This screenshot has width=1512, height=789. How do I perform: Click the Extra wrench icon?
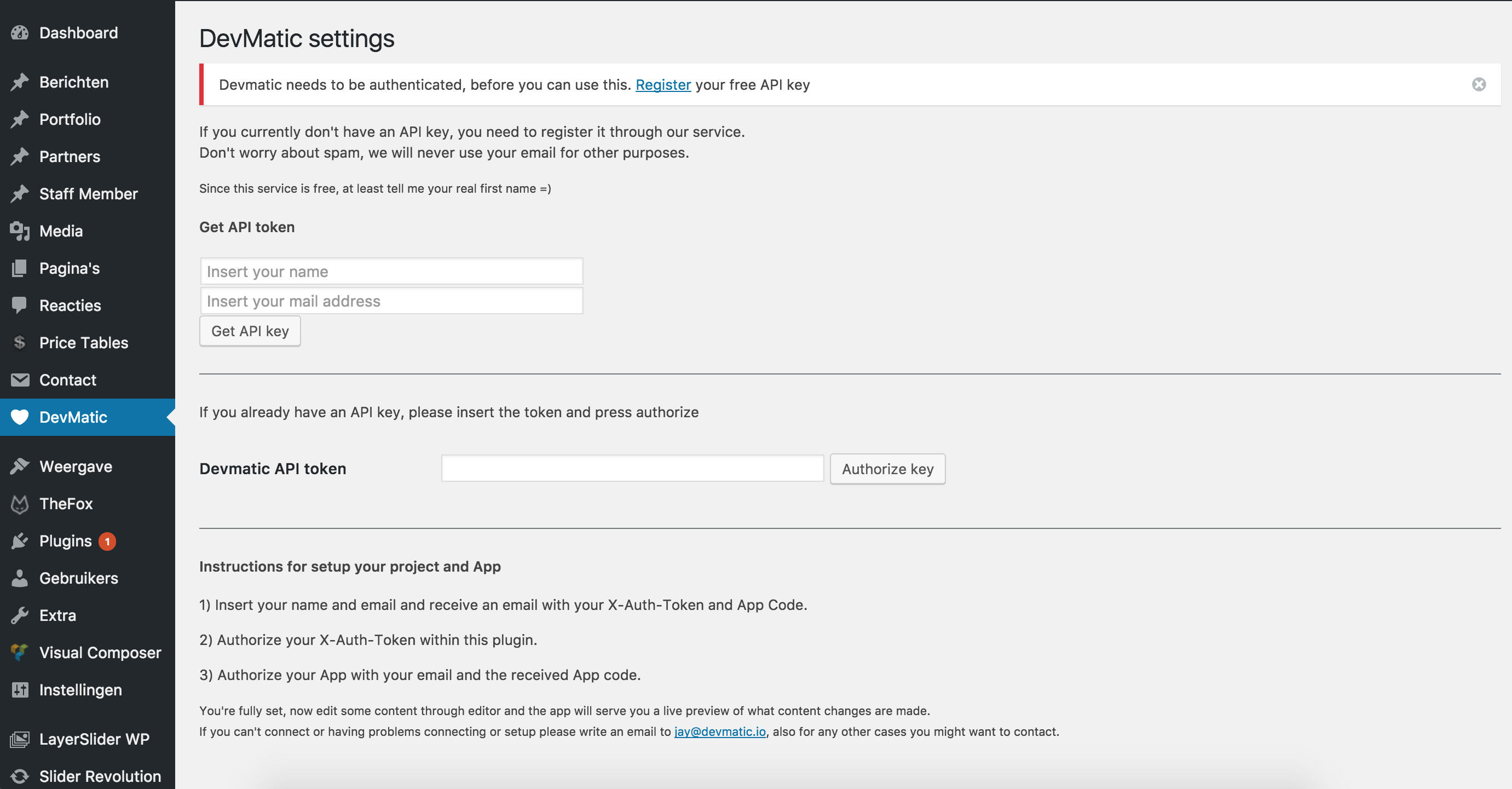click(19, 615)
